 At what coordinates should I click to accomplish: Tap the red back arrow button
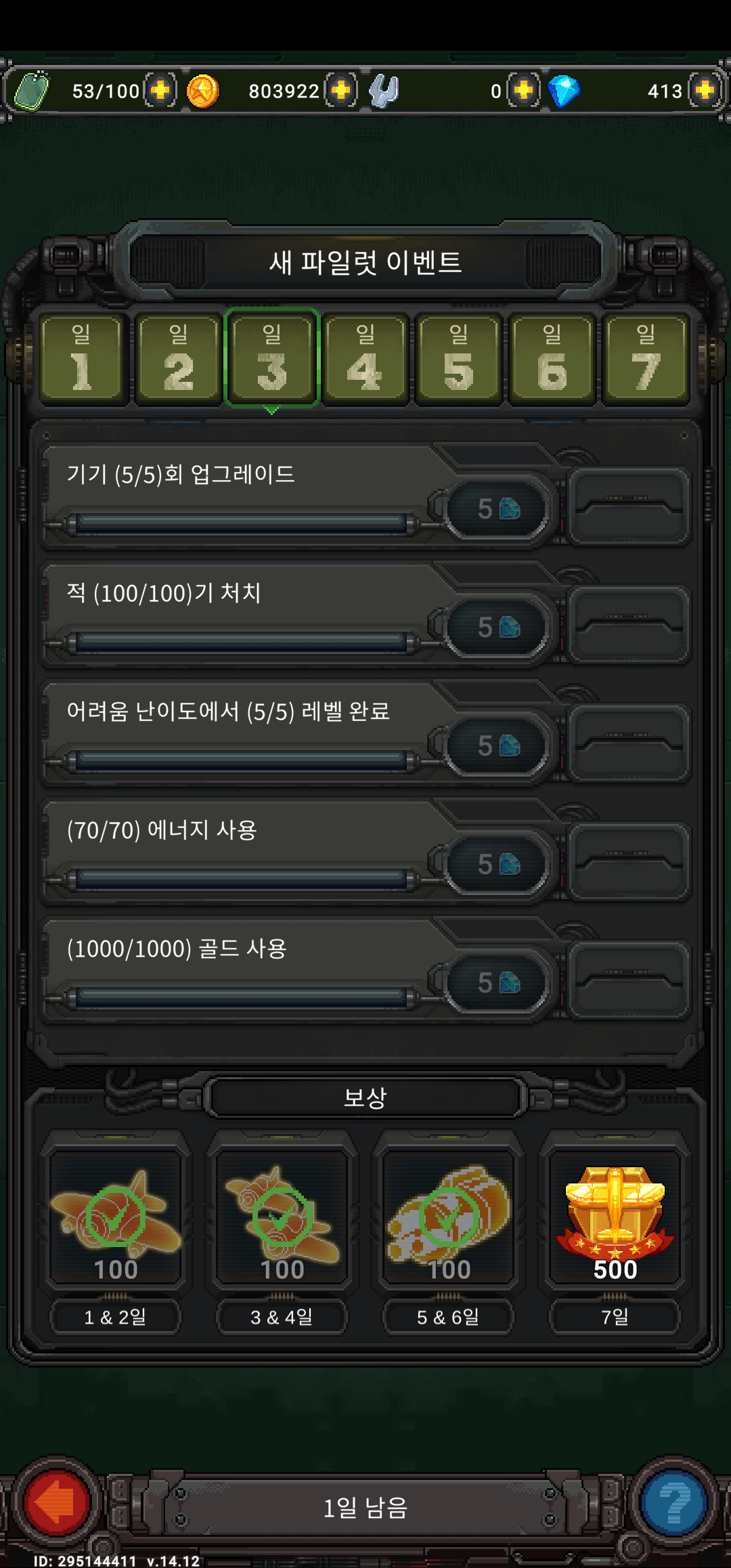58,1503
